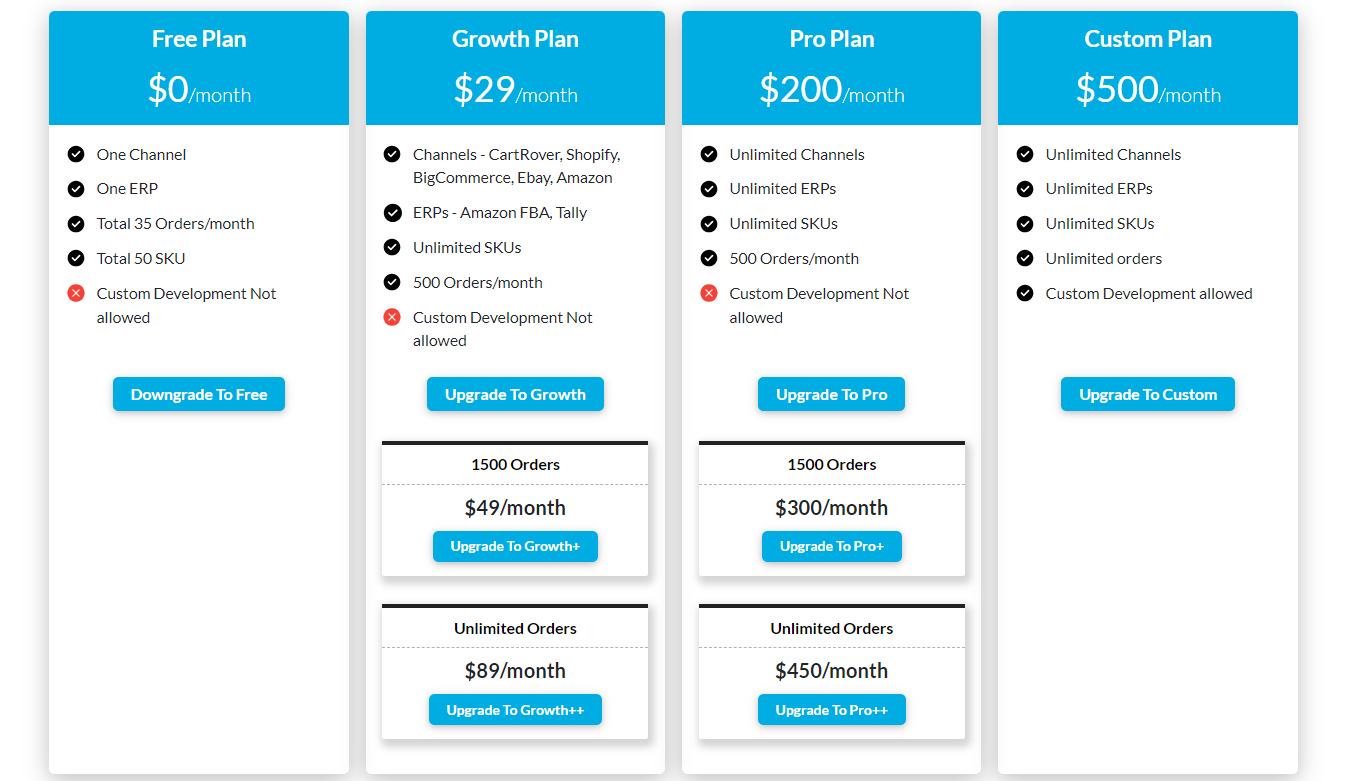Click the red X icon in Free Plan

click(76, 293)
